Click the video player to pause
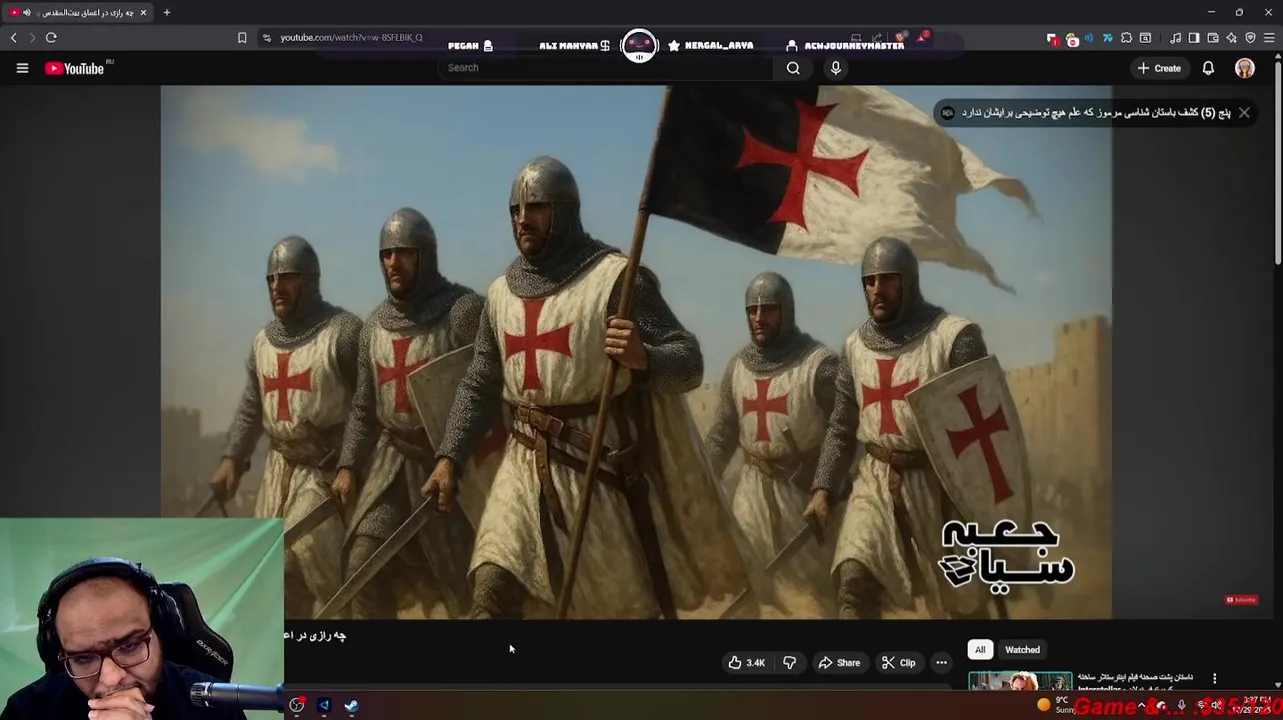This screenshot has width=1283, height=720. (636, 352)
